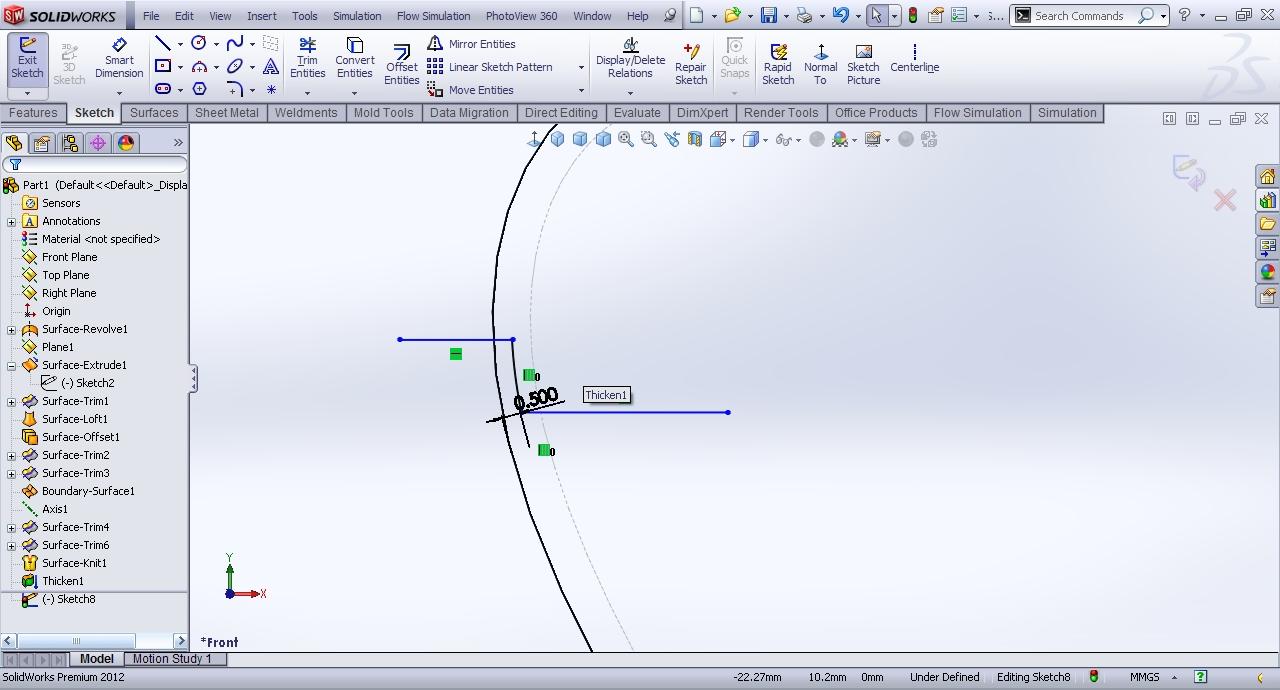Select the Circle sketch tool

199,44
